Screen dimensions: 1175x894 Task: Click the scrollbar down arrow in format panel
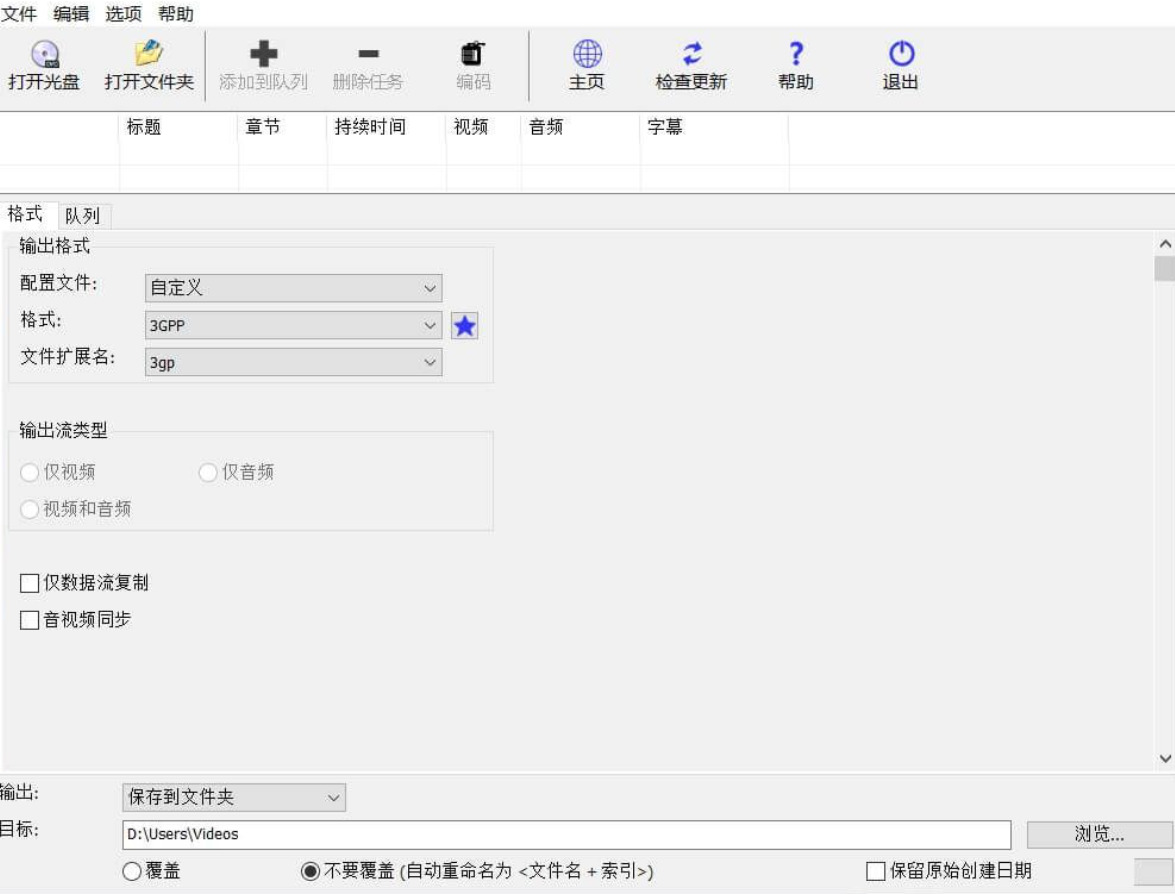tap(1165, 758)
